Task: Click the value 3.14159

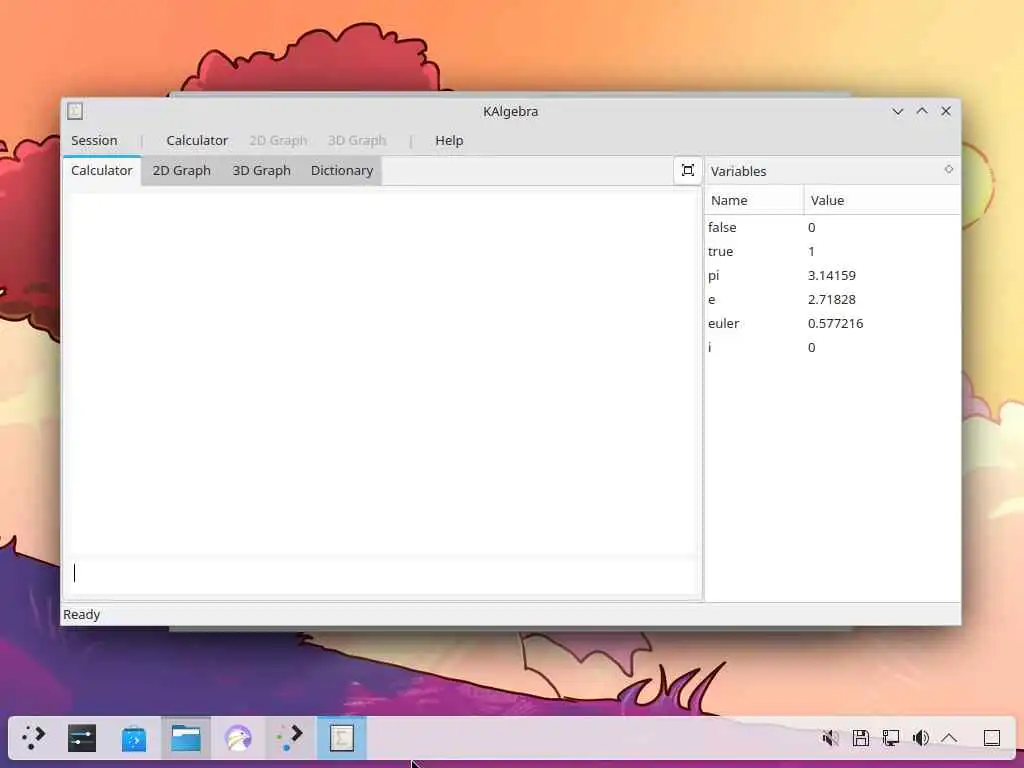Action: coord(831,276)
